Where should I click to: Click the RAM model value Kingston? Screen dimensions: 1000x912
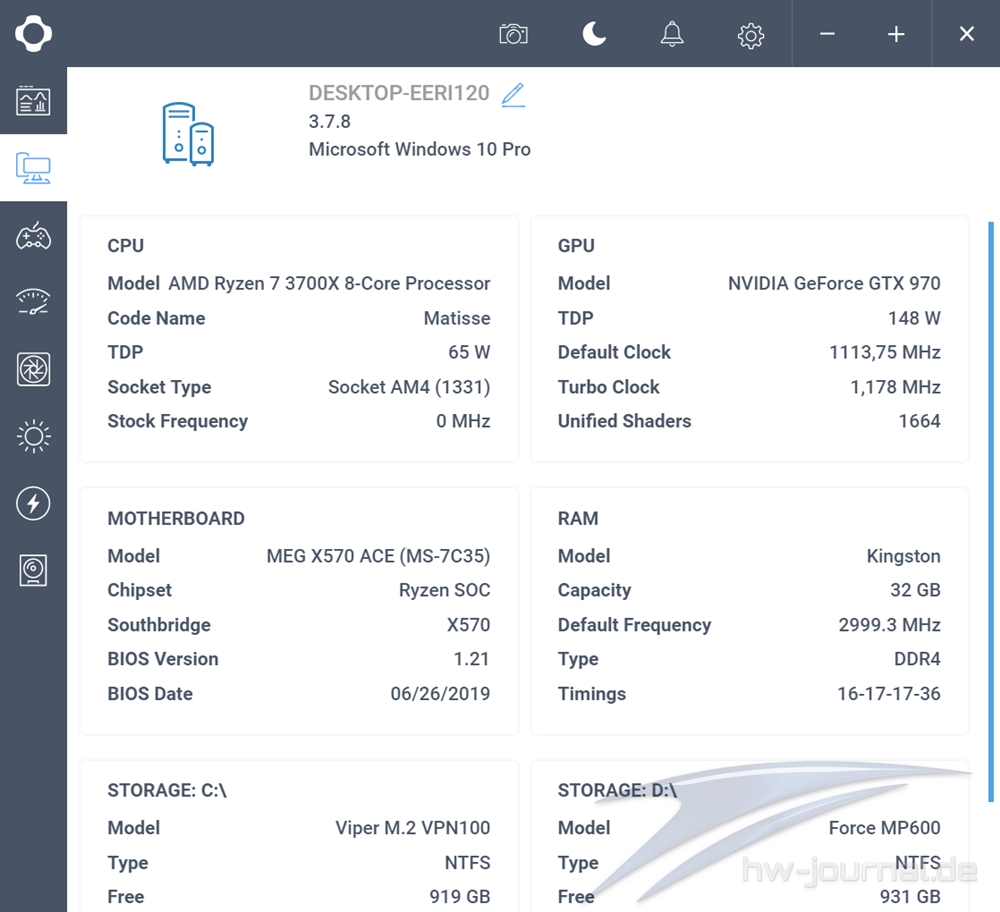point(903,556)
